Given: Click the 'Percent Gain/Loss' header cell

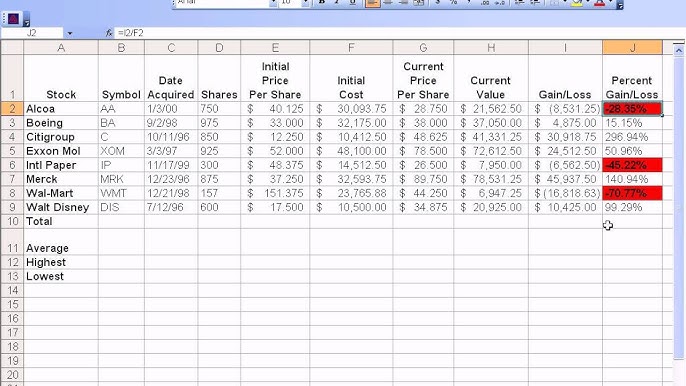Looking at the screenshot, I should pos(632,78).
